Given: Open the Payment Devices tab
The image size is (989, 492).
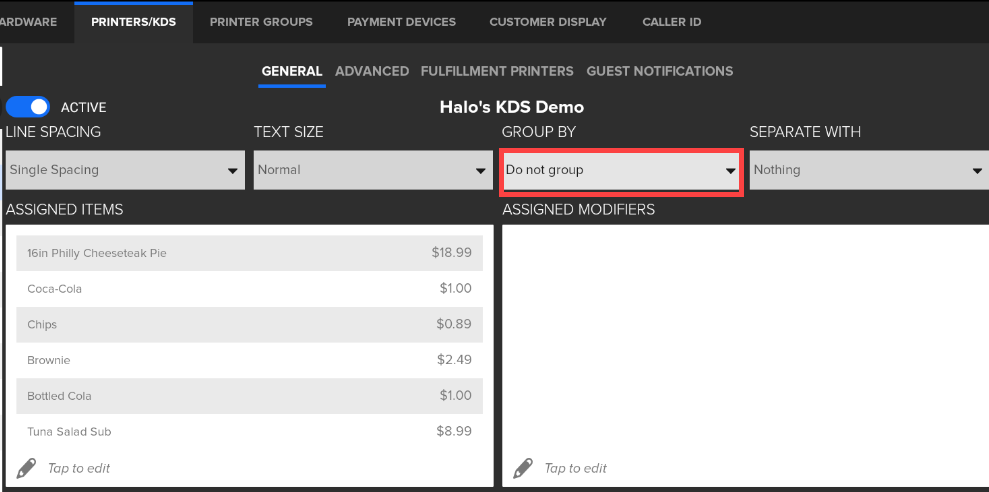Looking at the screenshot, I should tap(401, 22).
